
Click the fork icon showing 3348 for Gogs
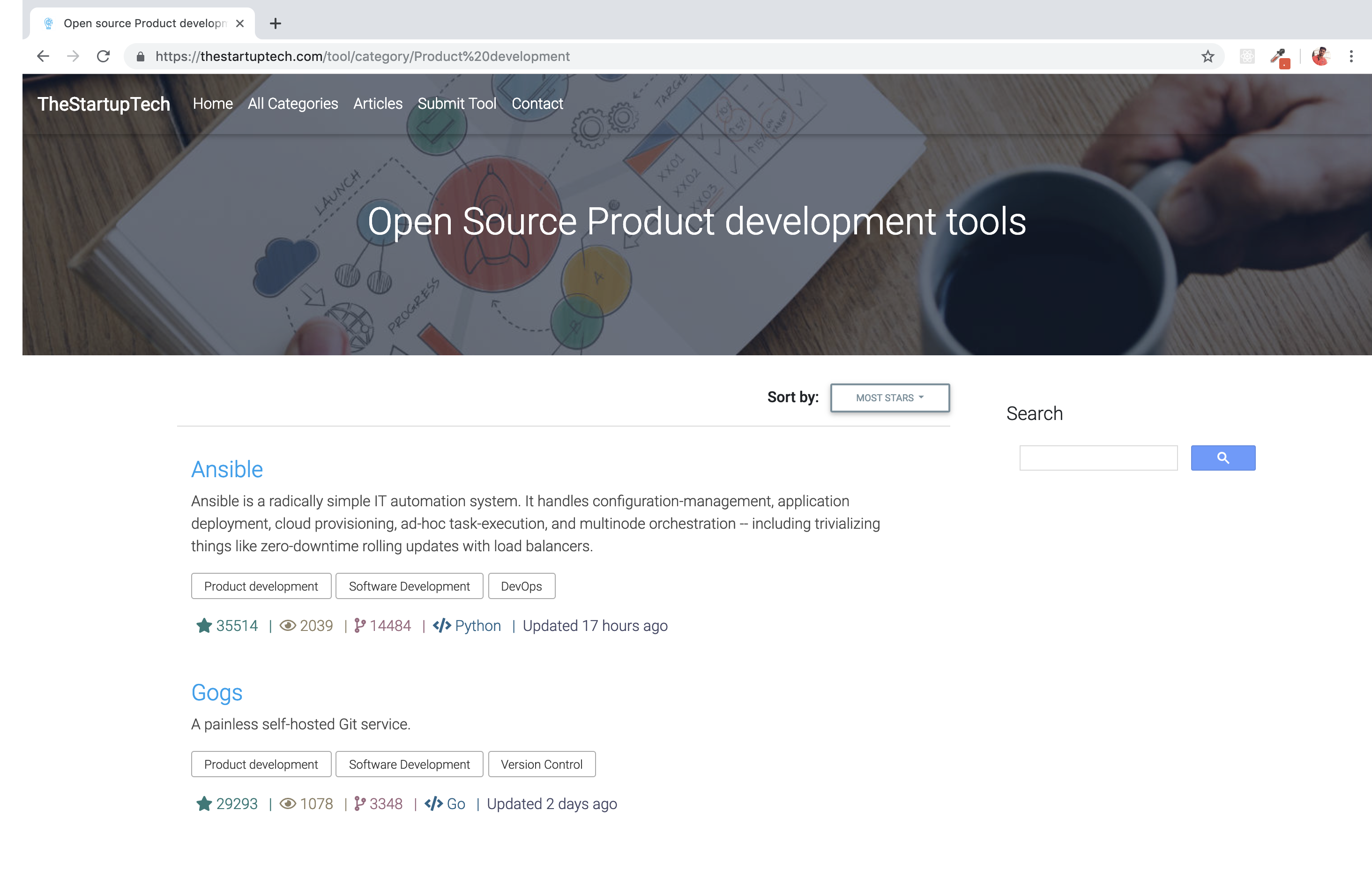click(359, 804)
